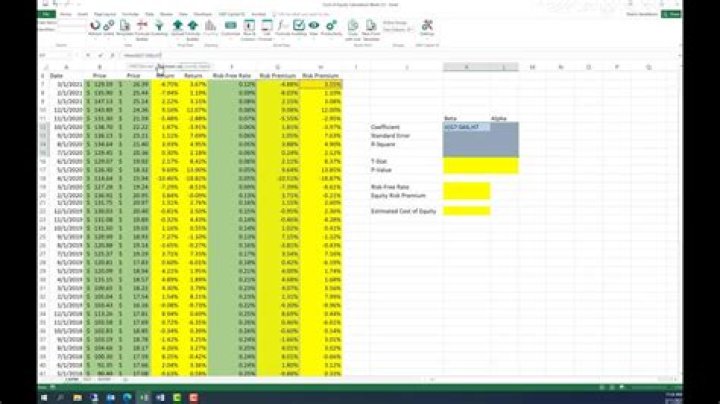Viewport: 720px width, 404px height.
Task: Click the Templates icon in the ribbon
Action: [x=126, y=25]
